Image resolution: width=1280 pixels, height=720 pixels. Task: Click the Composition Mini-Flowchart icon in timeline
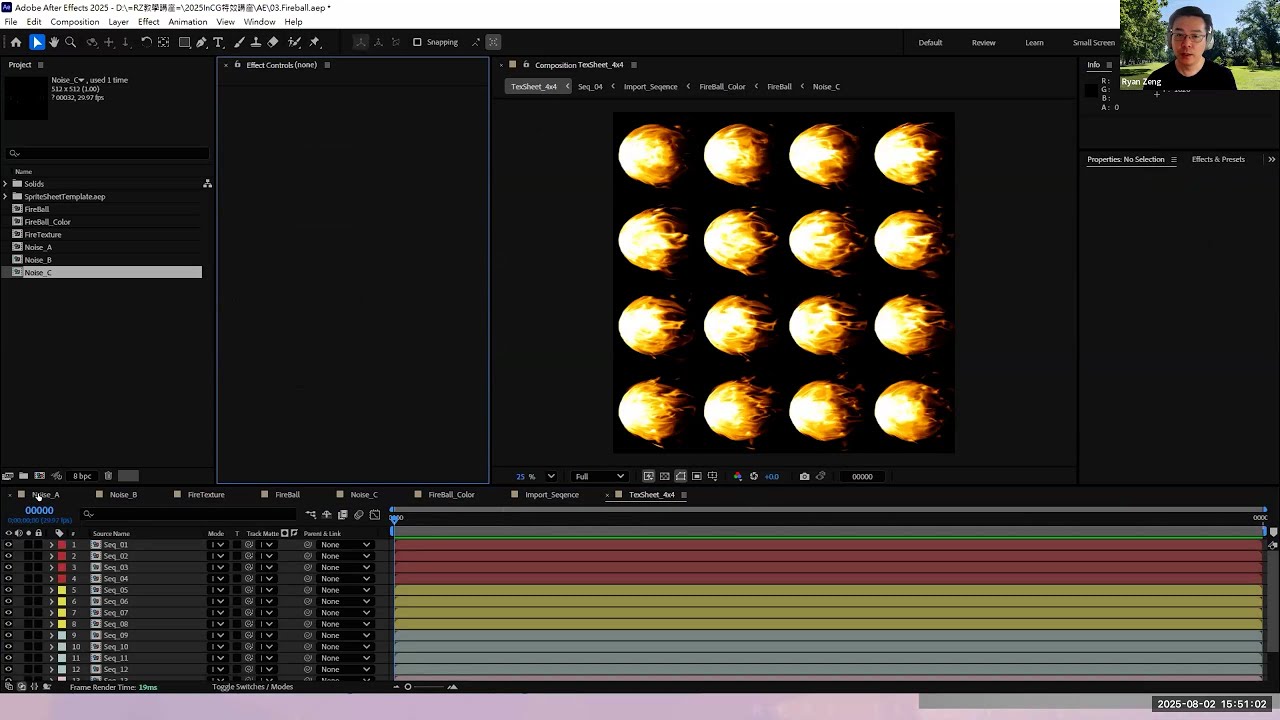coord(311,515)
